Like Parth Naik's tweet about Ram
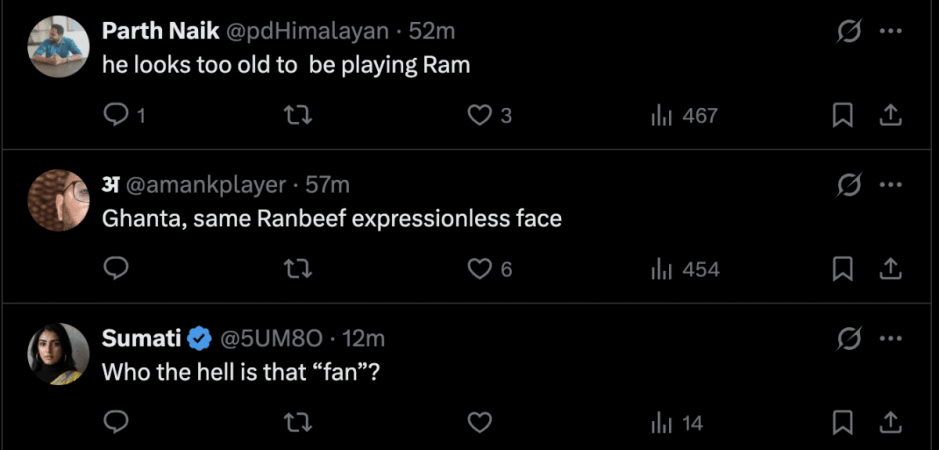Screen dimensions: 939x450 (x=481, y=116)
